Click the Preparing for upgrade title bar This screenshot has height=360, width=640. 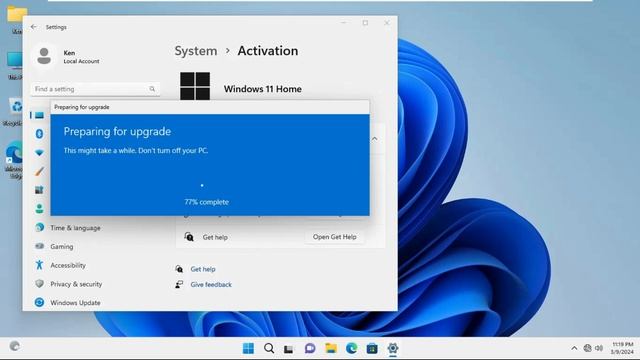click(210, 107)
